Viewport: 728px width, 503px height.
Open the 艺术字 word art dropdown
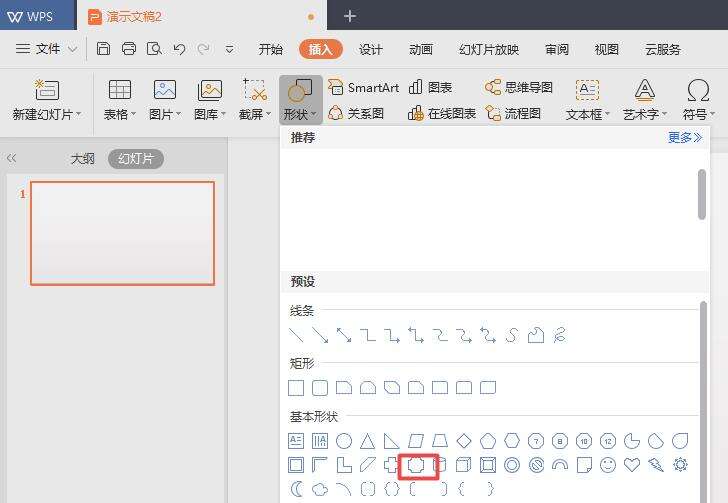click(x=645, y=114)
